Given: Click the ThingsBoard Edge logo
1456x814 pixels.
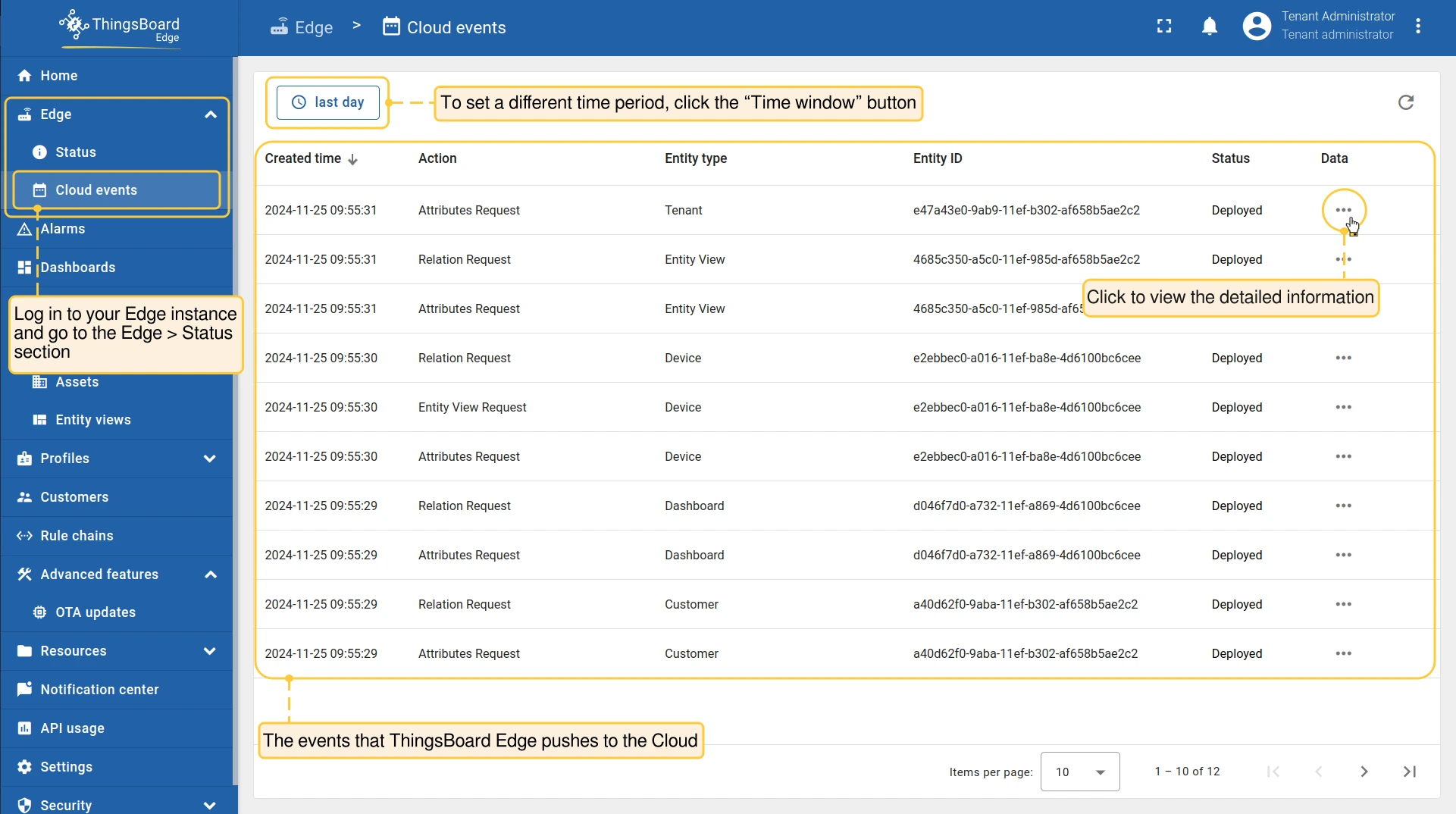Looking at the screenshot, I should pos(120,27).
